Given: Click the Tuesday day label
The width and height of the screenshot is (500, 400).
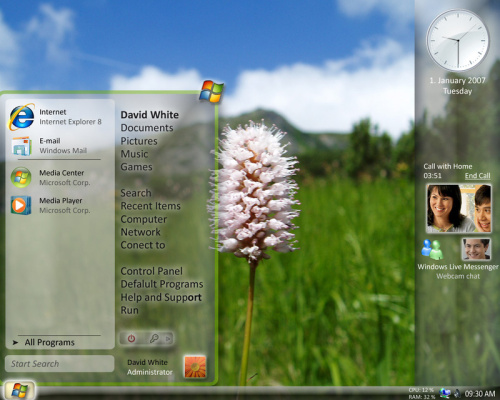Looking at the screenshot, I should click(x=457, y=91).
